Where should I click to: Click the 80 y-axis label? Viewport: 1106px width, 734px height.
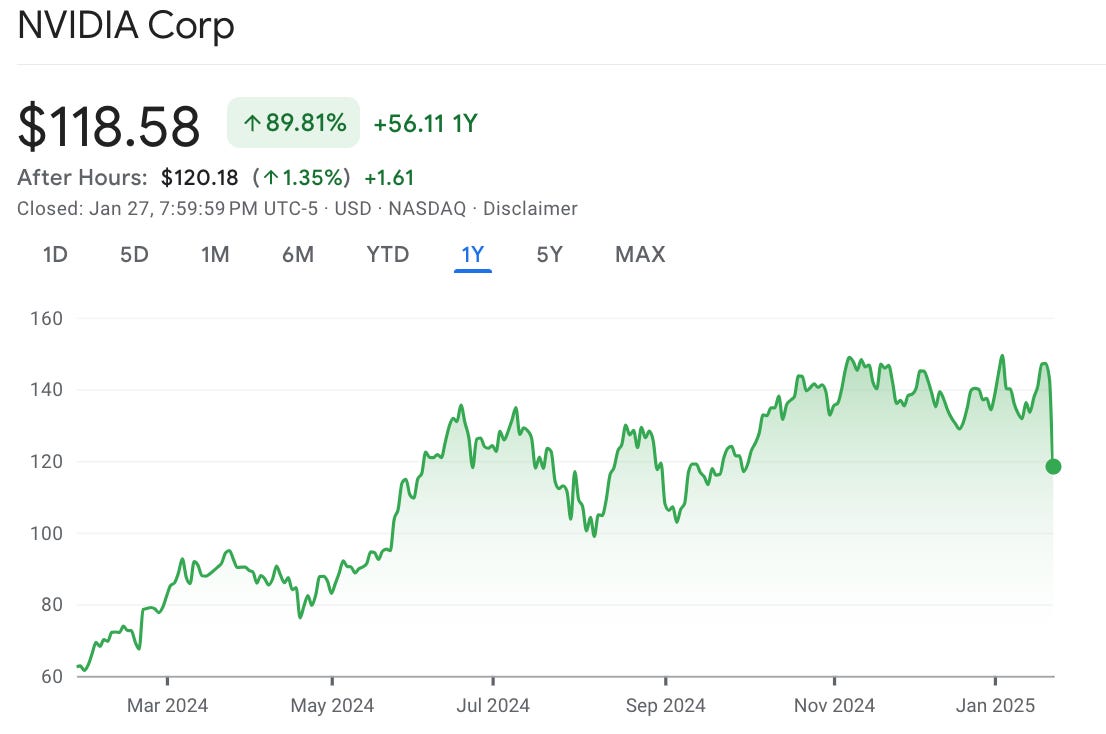(x=51, y=604)
